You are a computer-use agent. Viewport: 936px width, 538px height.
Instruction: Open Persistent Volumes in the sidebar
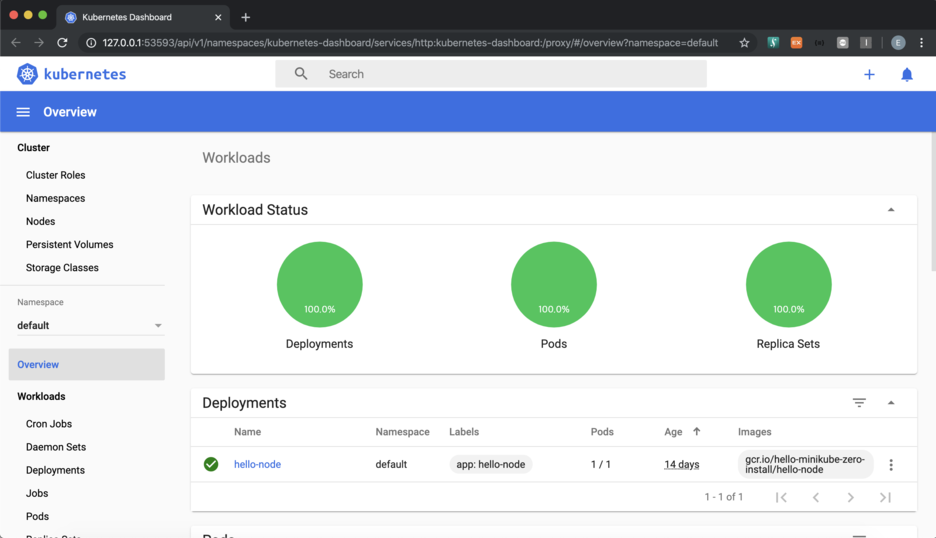(69, 244)
